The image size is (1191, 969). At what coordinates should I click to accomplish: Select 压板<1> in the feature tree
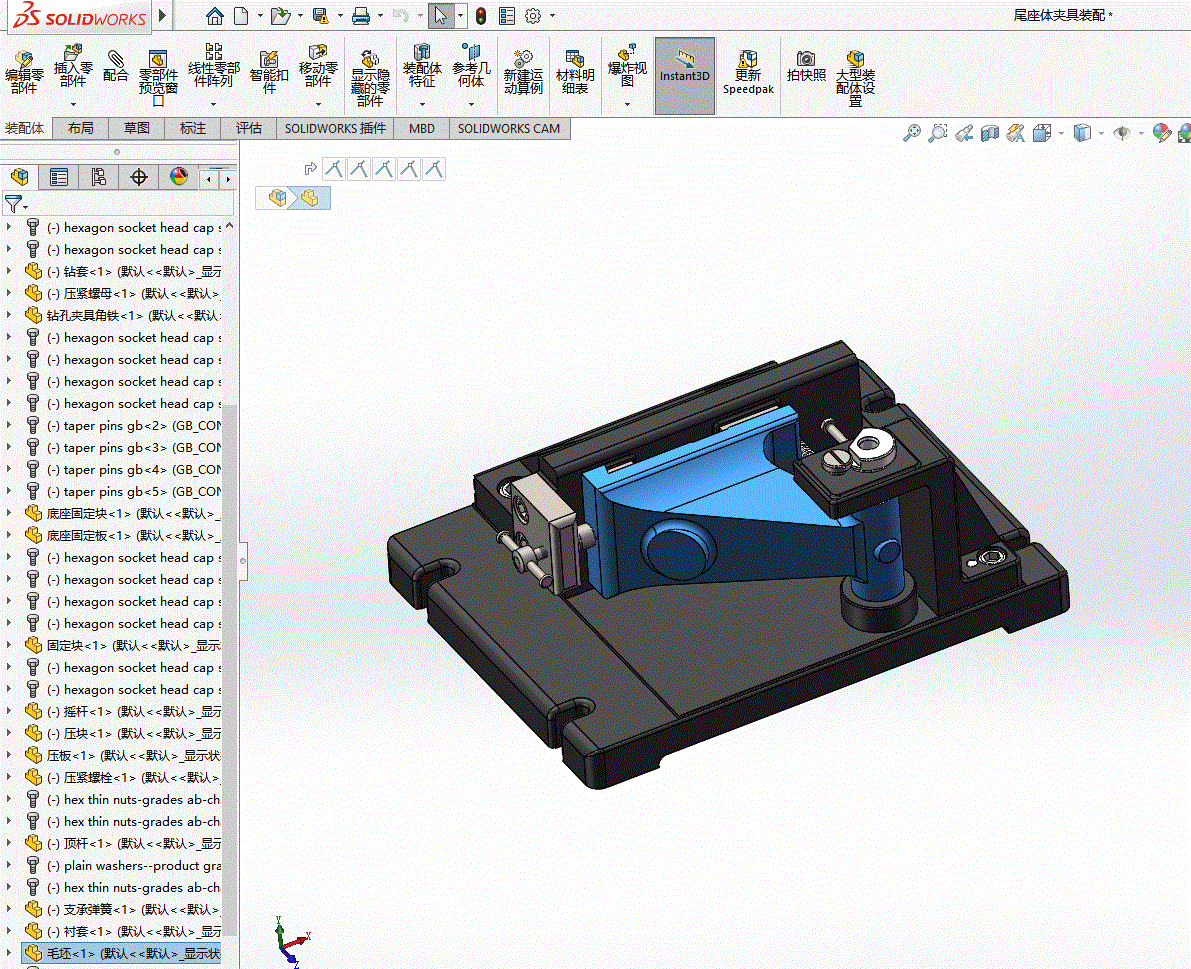122,756
